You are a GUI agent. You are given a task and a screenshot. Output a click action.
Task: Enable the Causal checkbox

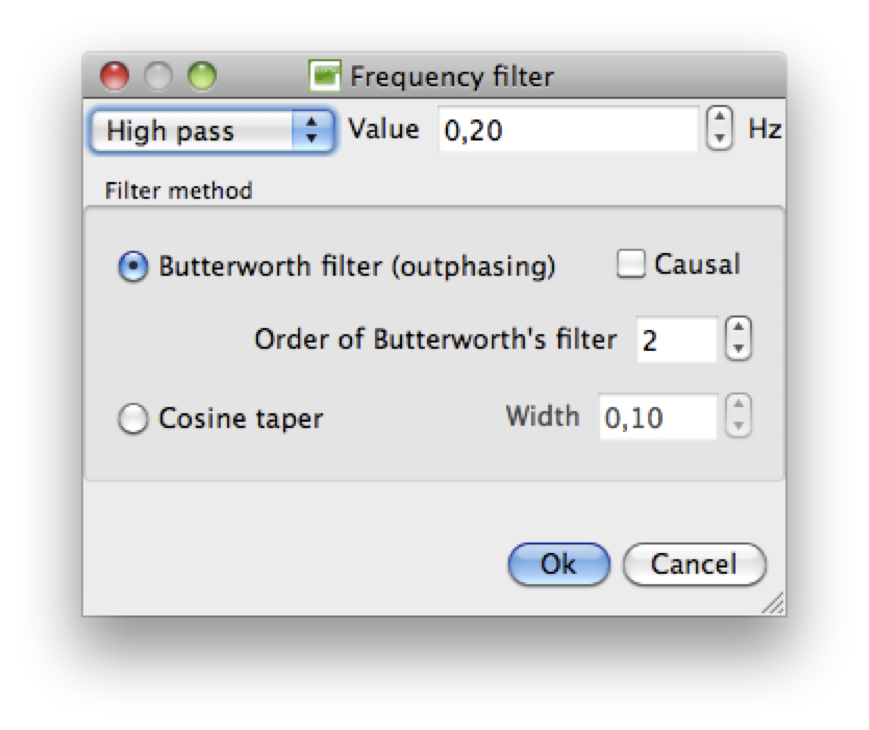click(629, 265)
